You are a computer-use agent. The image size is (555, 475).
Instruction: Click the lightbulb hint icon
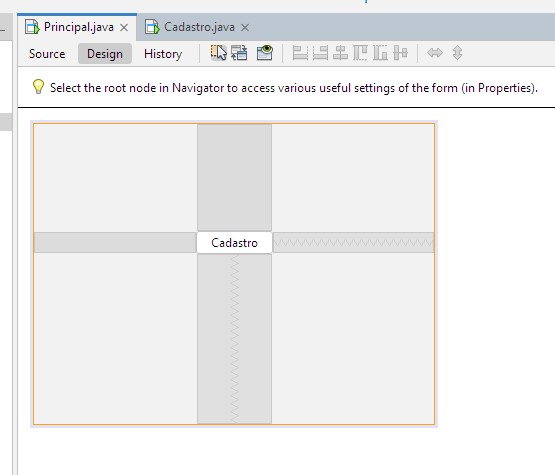tap(38, 87)
